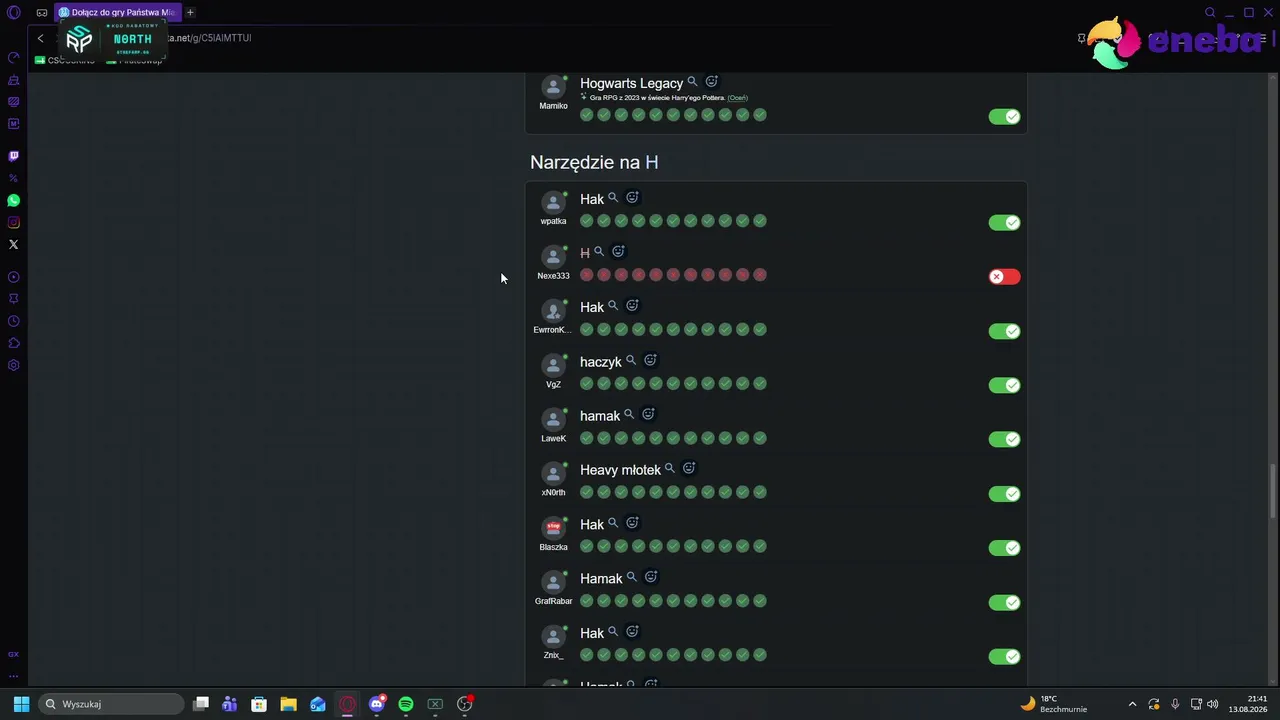
Task: Toggle approval for Znix_'s Hak answer
Action: 1005,656
